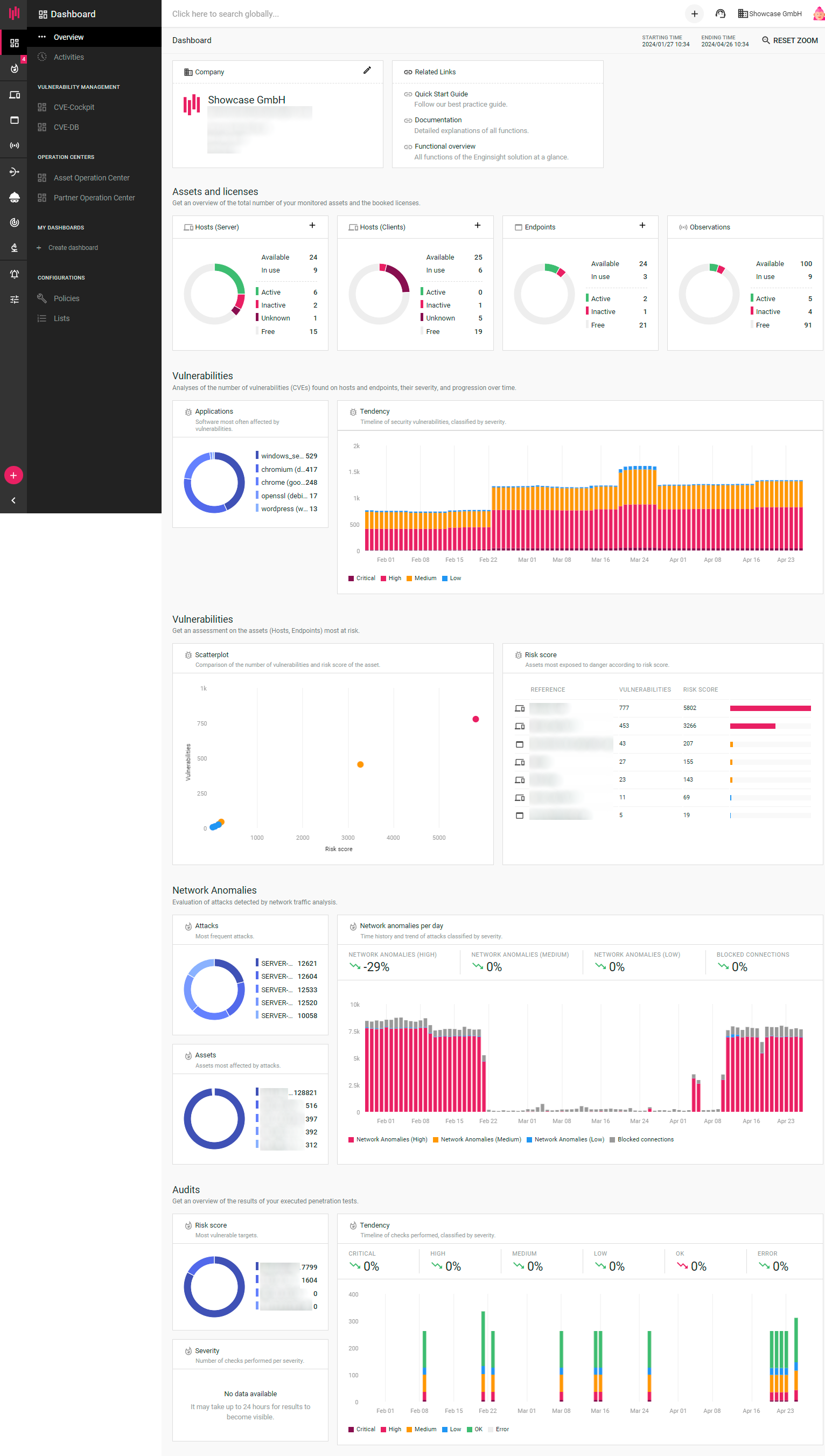This screenshot has width=825, height=1456.
Task: Expand Hosts (Server) card using its plus
Action: (x=312, y=226)
